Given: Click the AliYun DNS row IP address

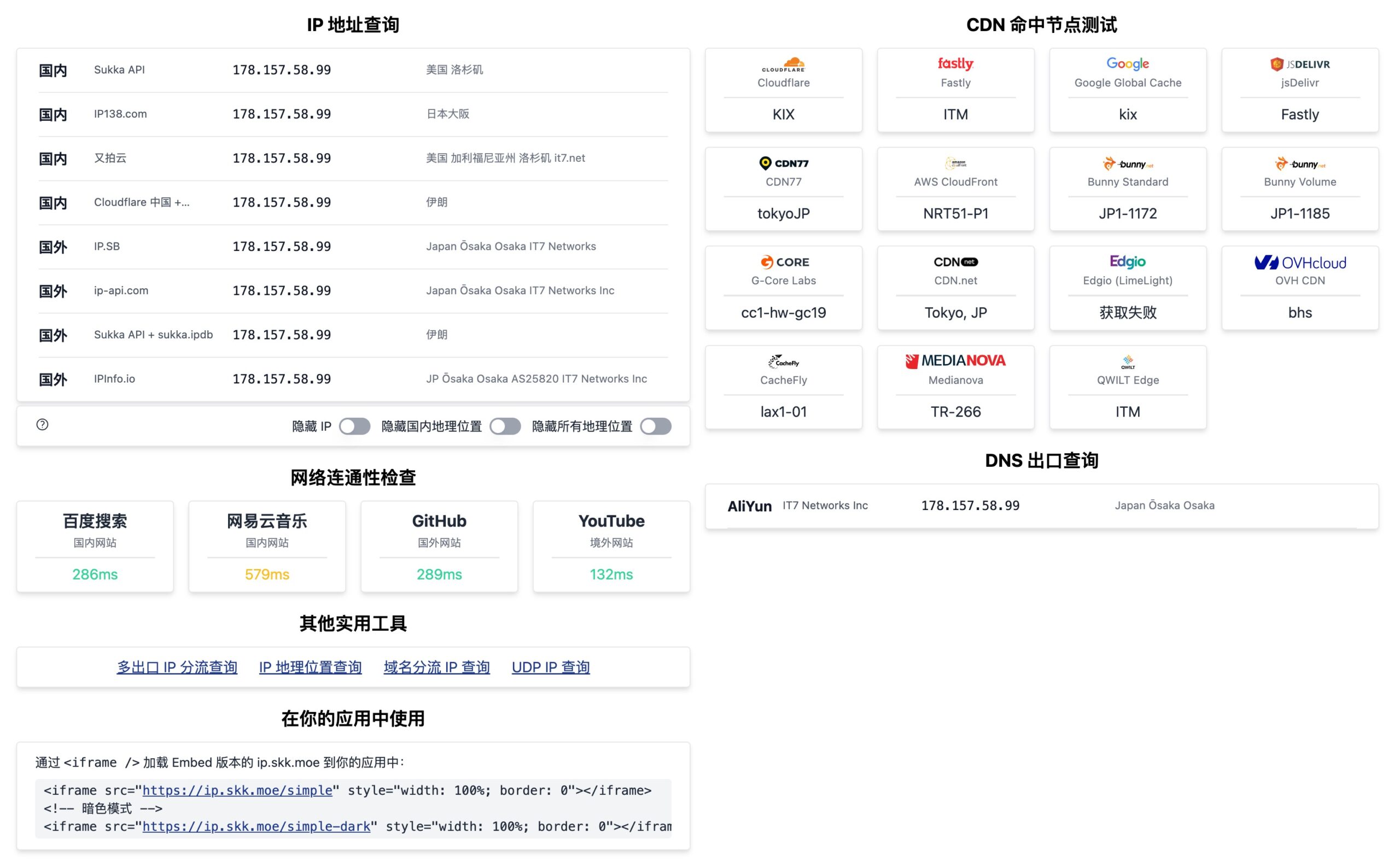Looking at the screenshot, I should [x=970, y=506].
